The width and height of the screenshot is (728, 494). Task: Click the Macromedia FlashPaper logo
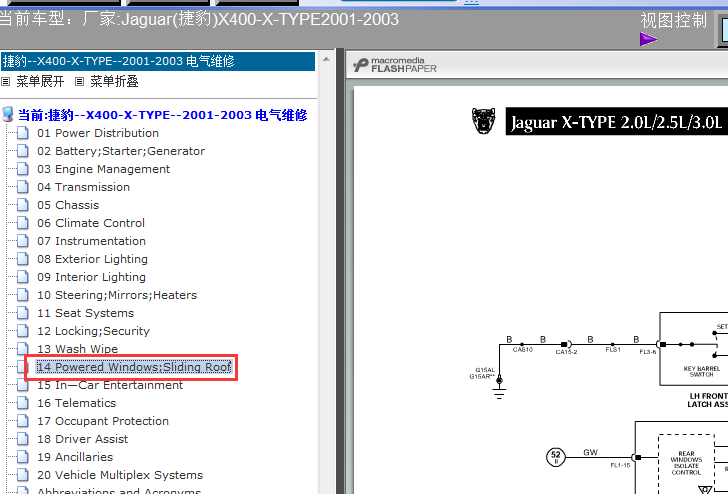click(395, 65)
